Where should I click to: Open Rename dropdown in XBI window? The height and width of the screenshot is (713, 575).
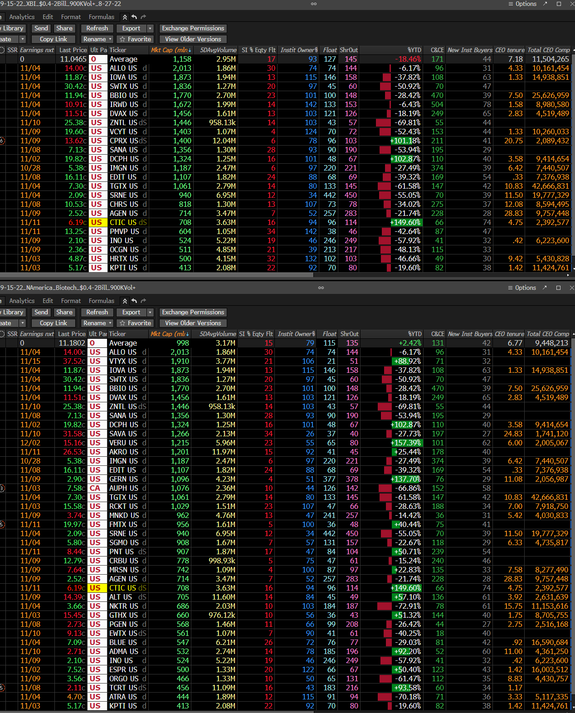click(97, 39)
